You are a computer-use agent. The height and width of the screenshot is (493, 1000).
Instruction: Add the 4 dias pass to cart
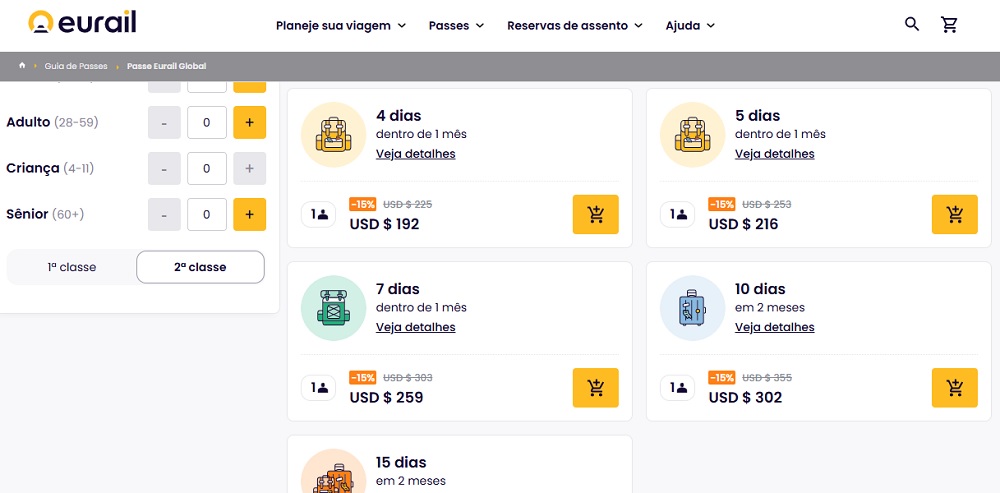coord(595,214)
